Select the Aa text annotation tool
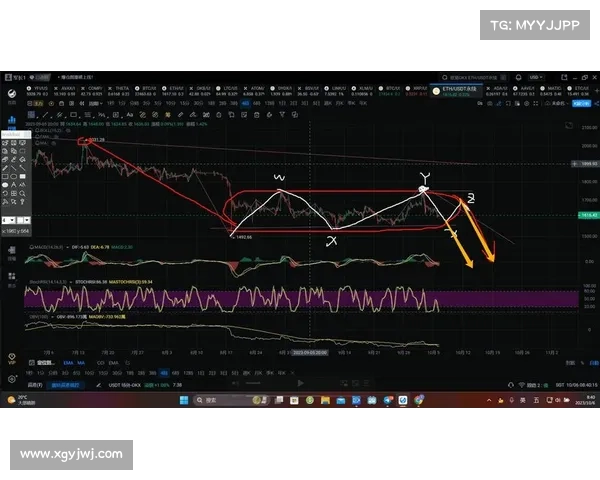600x480 pixels. coord(130,115)
